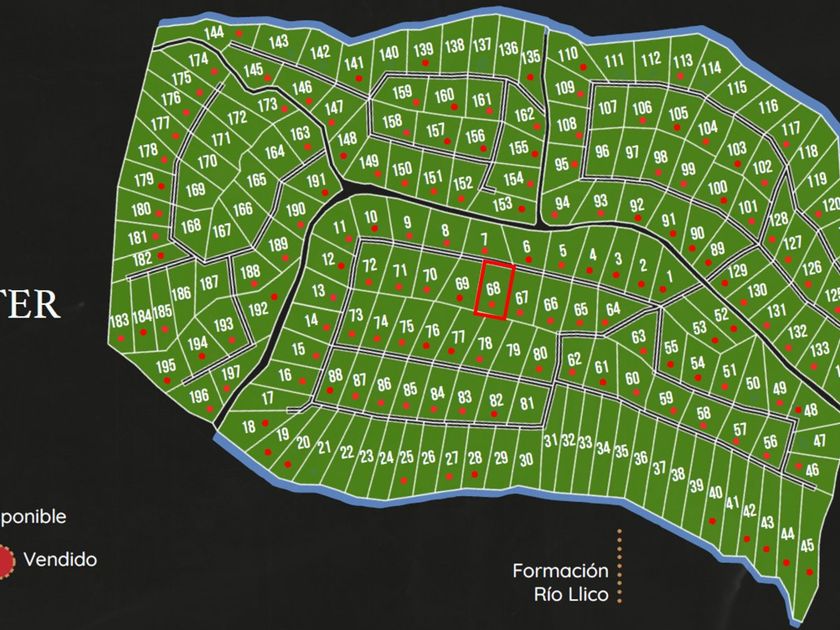This screenshot has width=840, height=630.
Task: Click the Formación Río Llico label
Action: click(560, 582)
